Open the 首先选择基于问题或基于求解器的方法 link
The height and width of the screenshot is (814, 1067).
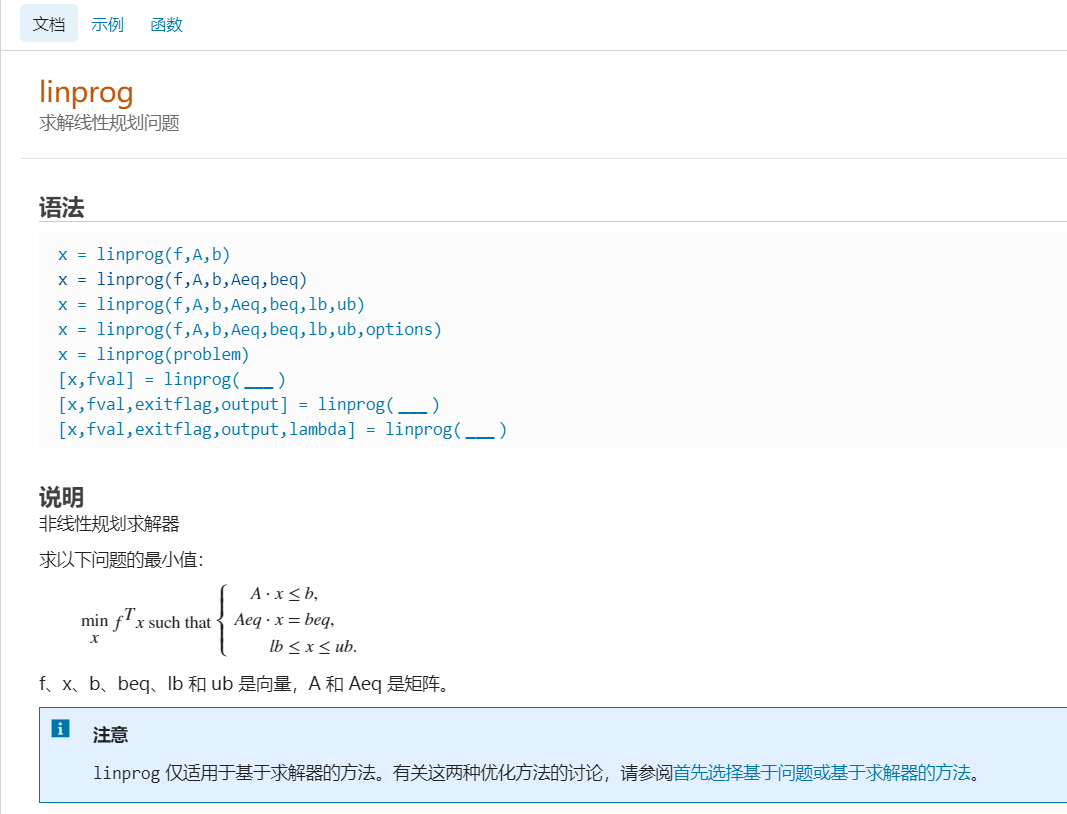pos(831,771)
